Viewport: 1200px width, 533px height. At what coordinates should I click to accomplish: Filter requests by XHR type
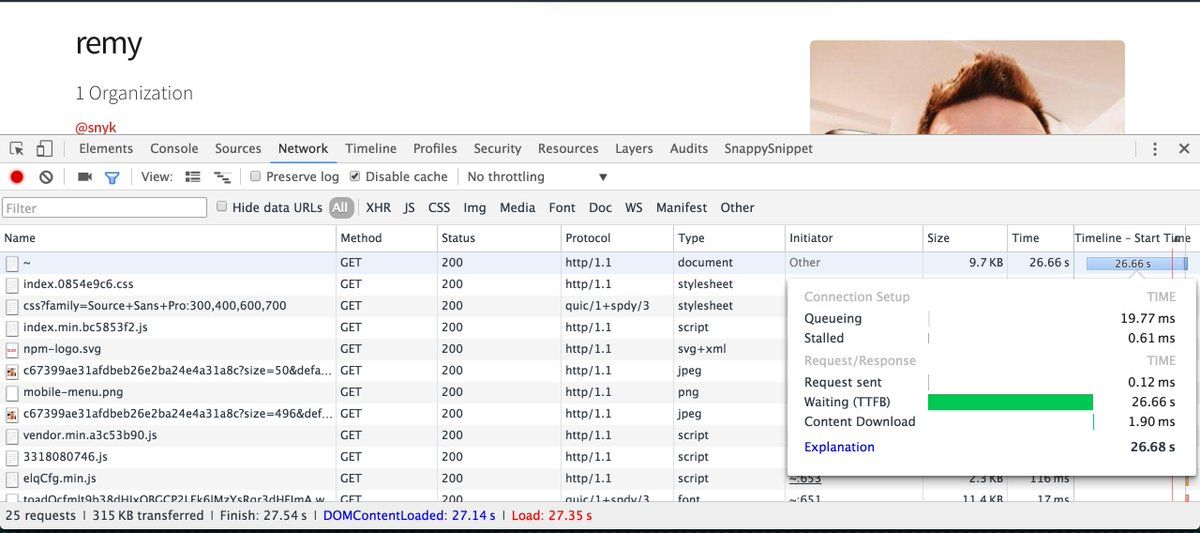point(378,208)
